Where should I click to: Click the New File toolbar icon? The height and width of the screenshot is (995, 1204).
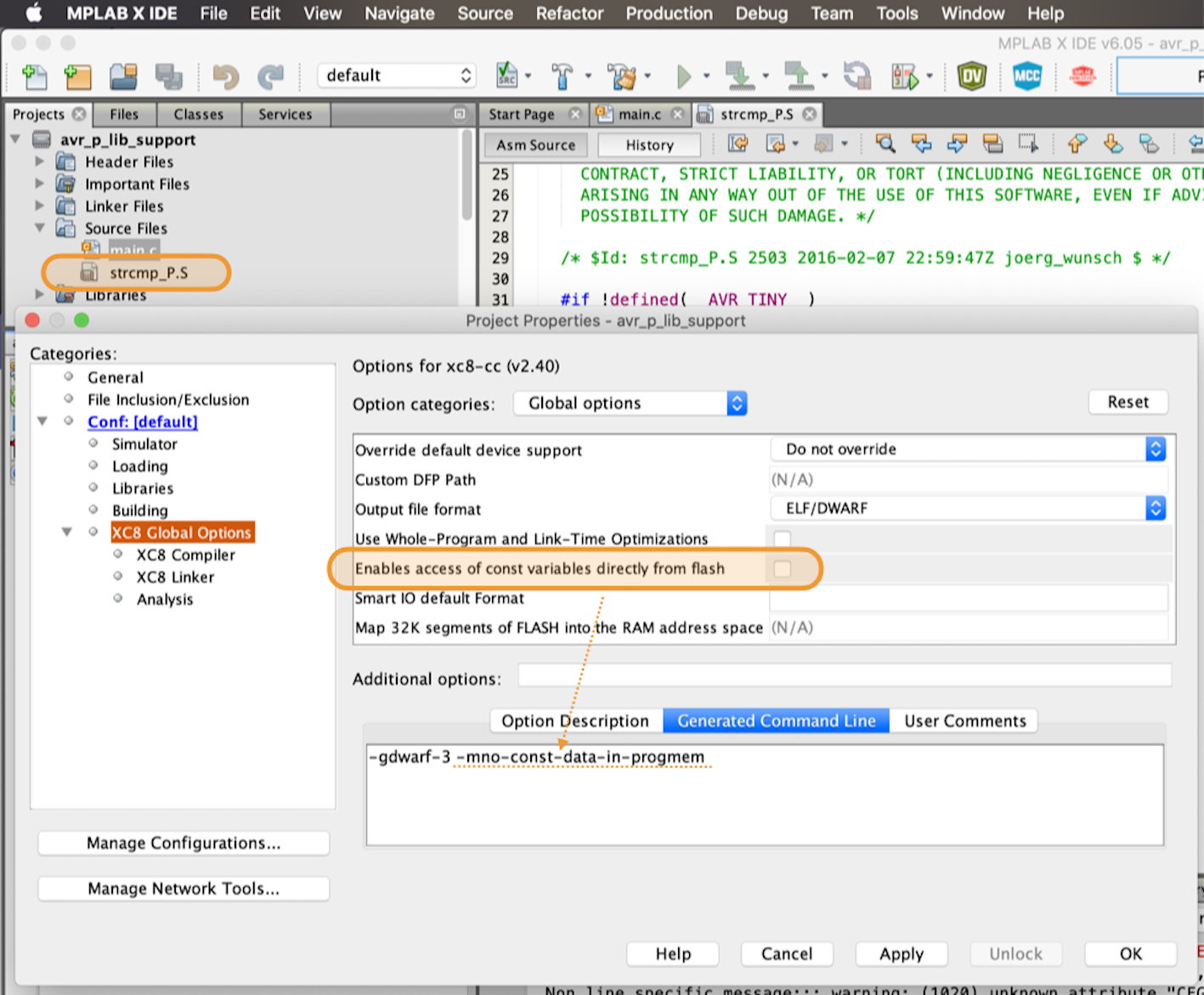pos(35,76)
